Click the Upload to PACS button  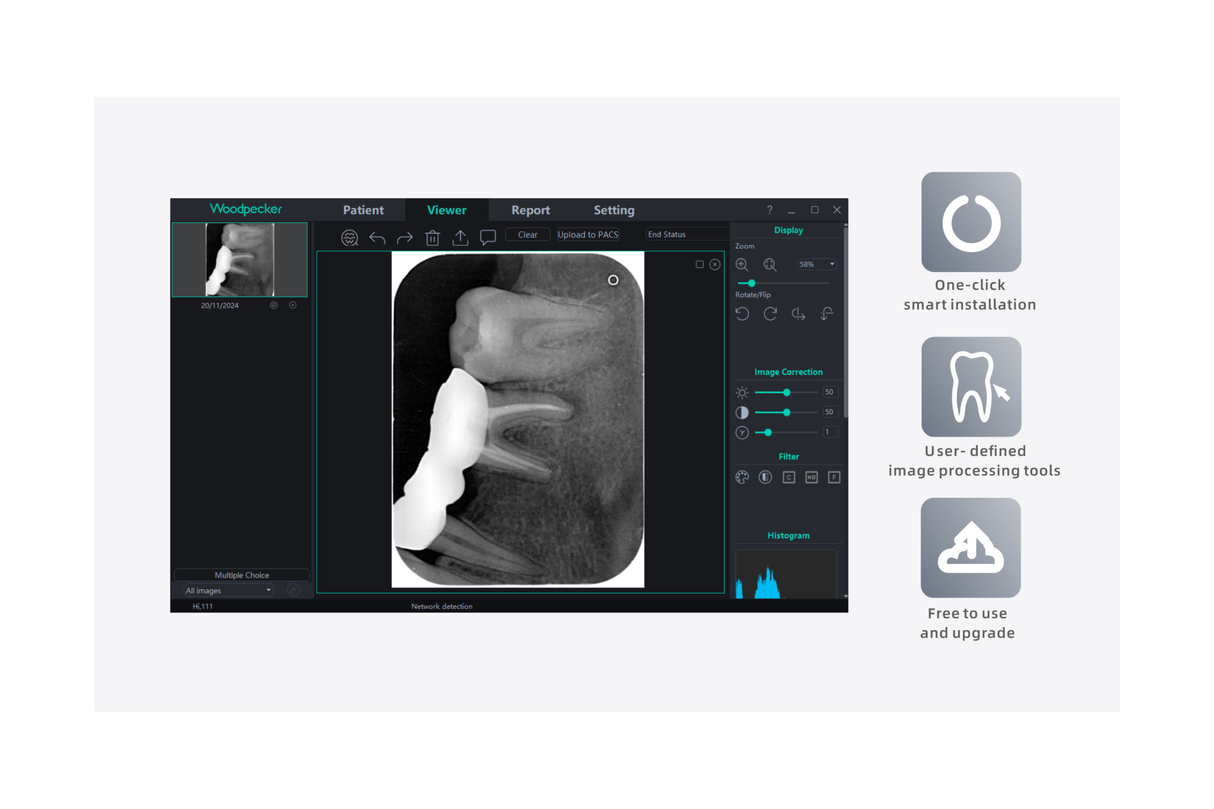click(x=588, y=235)
